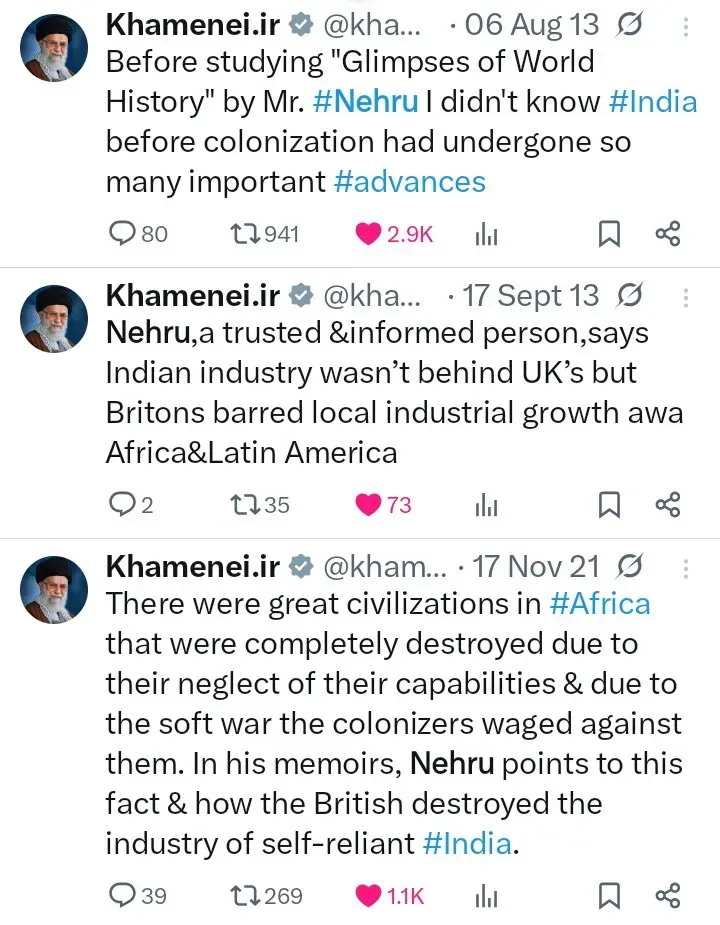The width and height of the screenshot is (720, 925).
Task: Select the share icon on the Africa tweet
Action: (668, 896)
